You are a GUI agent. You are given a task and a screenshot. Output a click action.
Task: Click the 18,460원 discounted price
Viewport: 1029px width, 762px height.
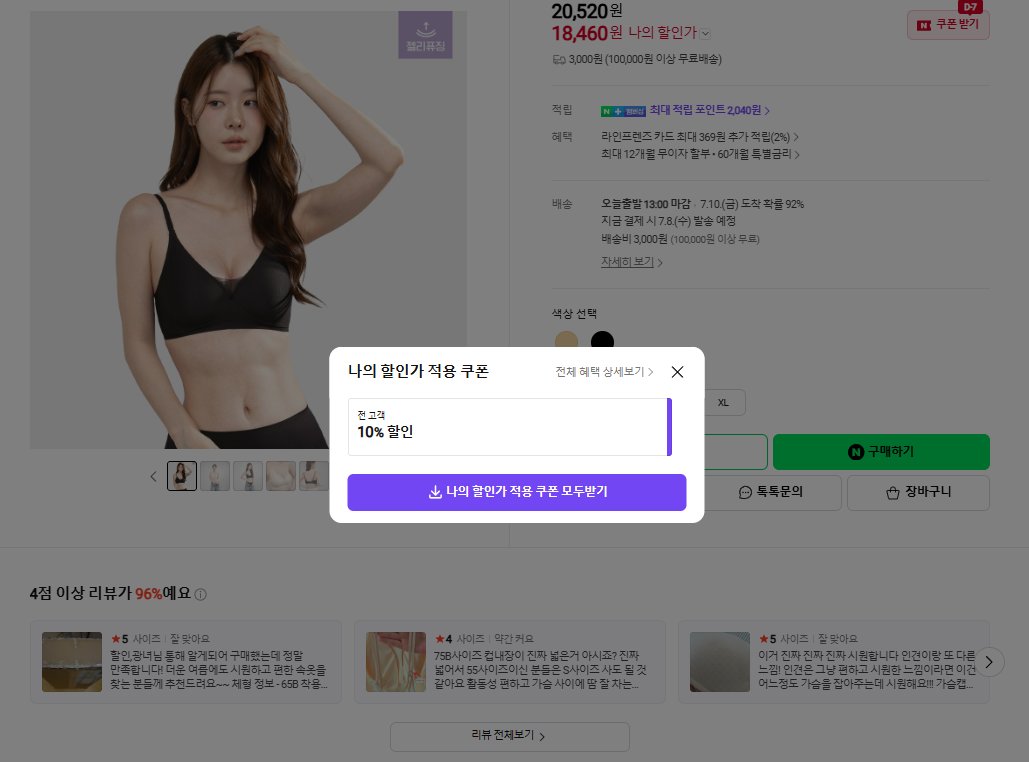587,33
